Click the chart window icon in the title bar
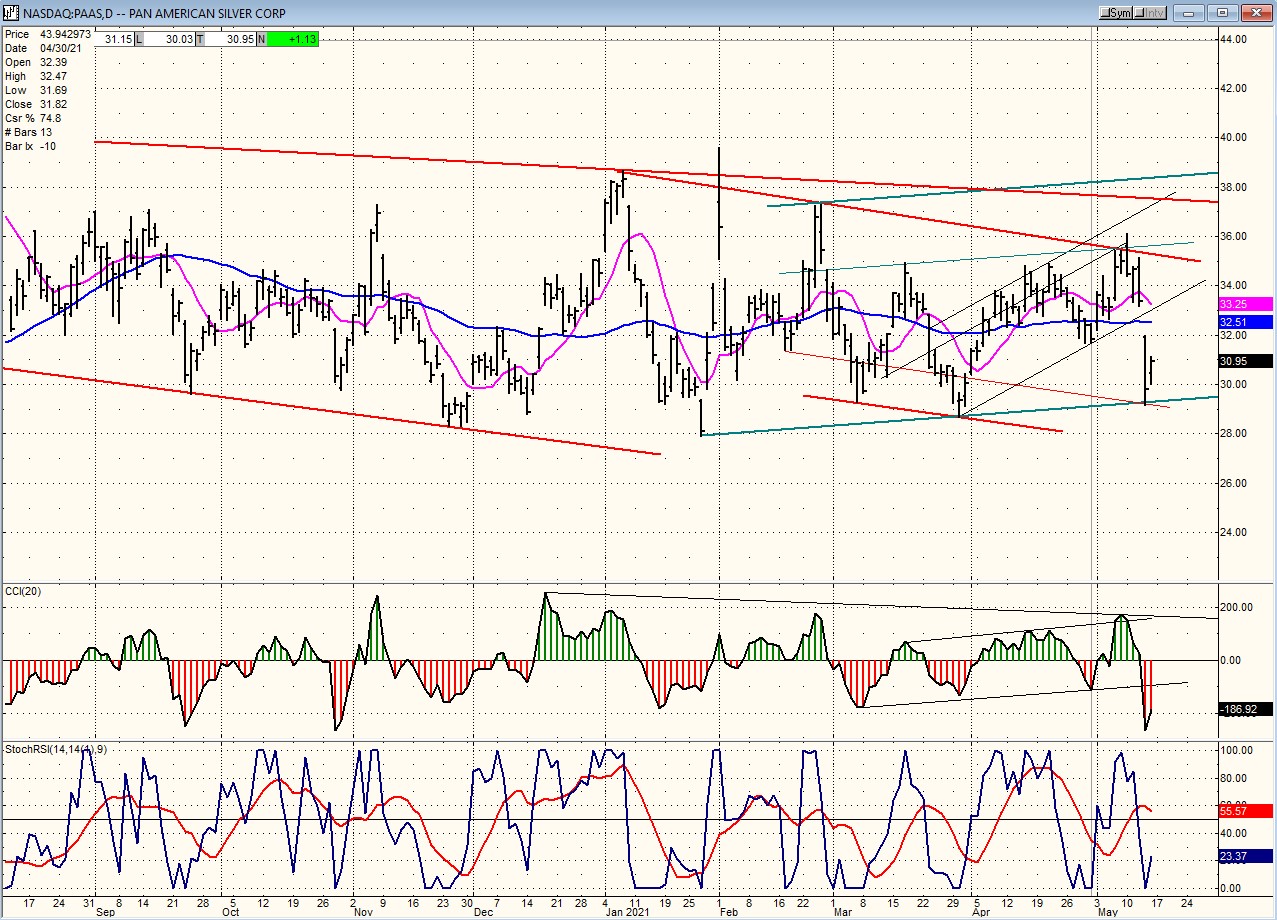 coord(11,12)
